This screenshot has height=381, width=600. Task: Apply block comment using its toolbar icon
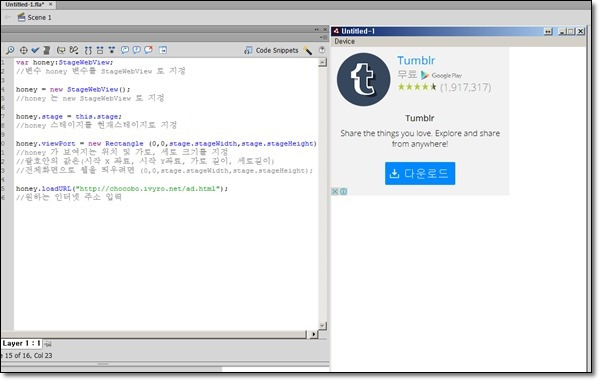pos(125,50)
